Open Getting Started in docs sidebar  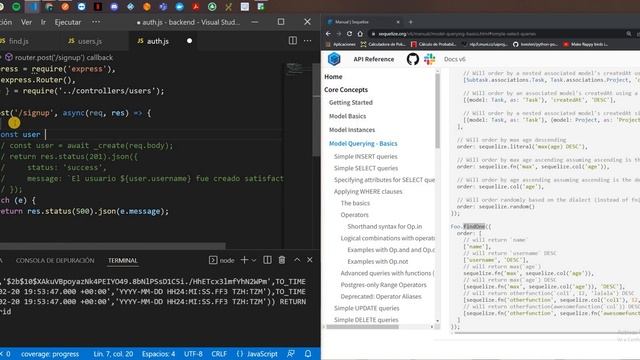351,102
